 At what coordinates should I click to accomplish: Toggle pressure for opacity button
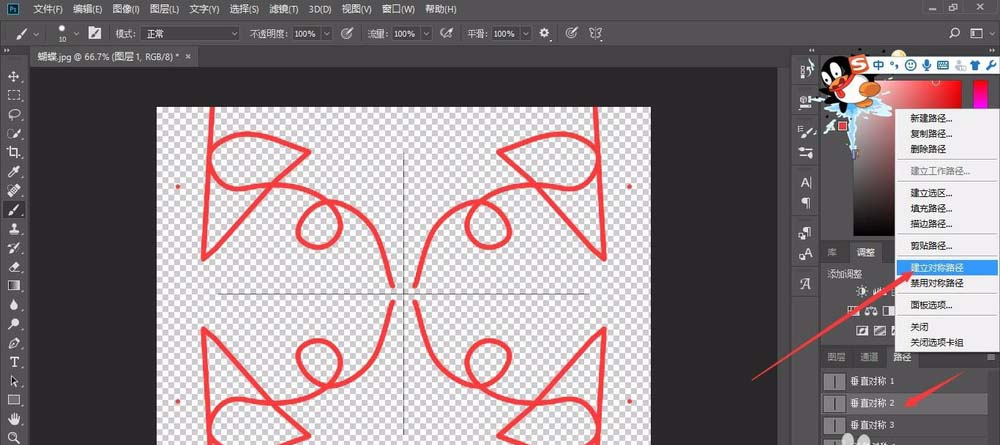point(347,33)
